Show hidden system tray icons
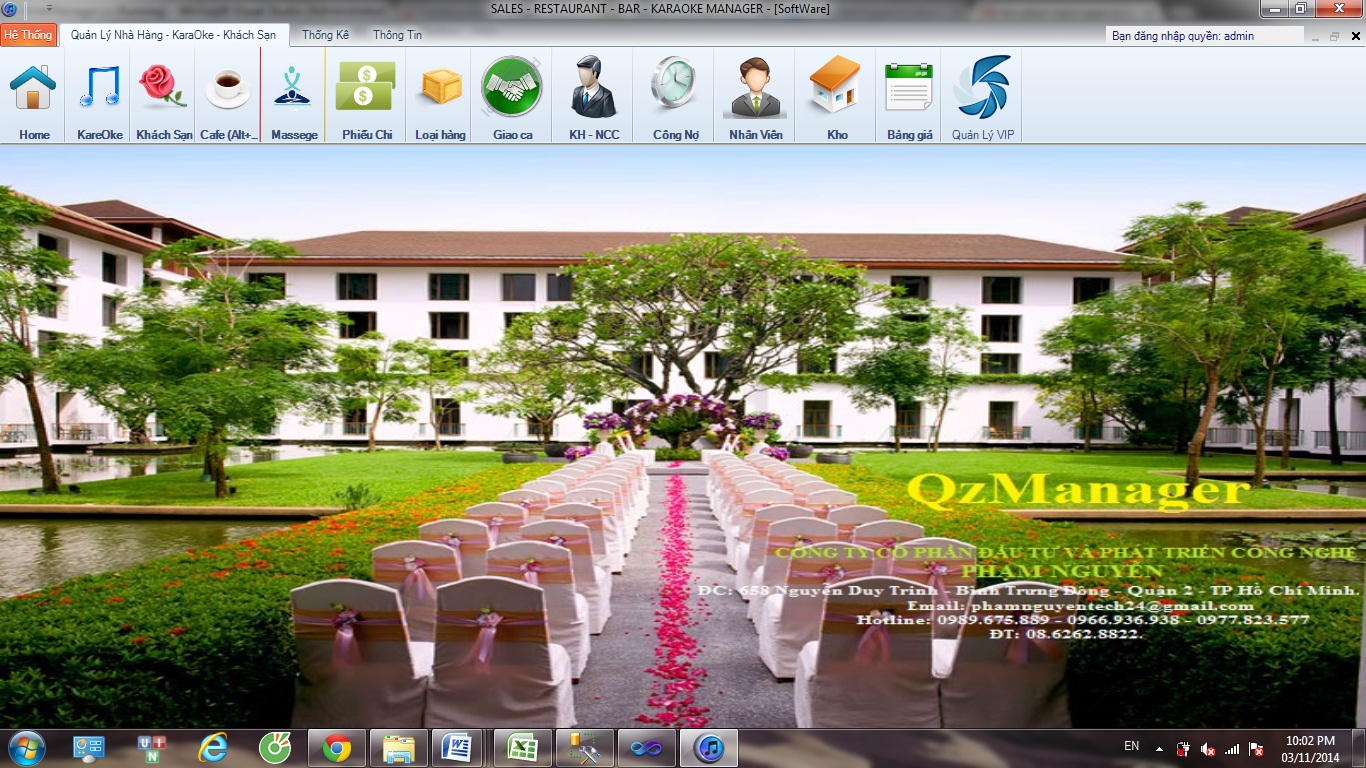The width and height of the screenshot is (1366, 768). pos(1159,748)
